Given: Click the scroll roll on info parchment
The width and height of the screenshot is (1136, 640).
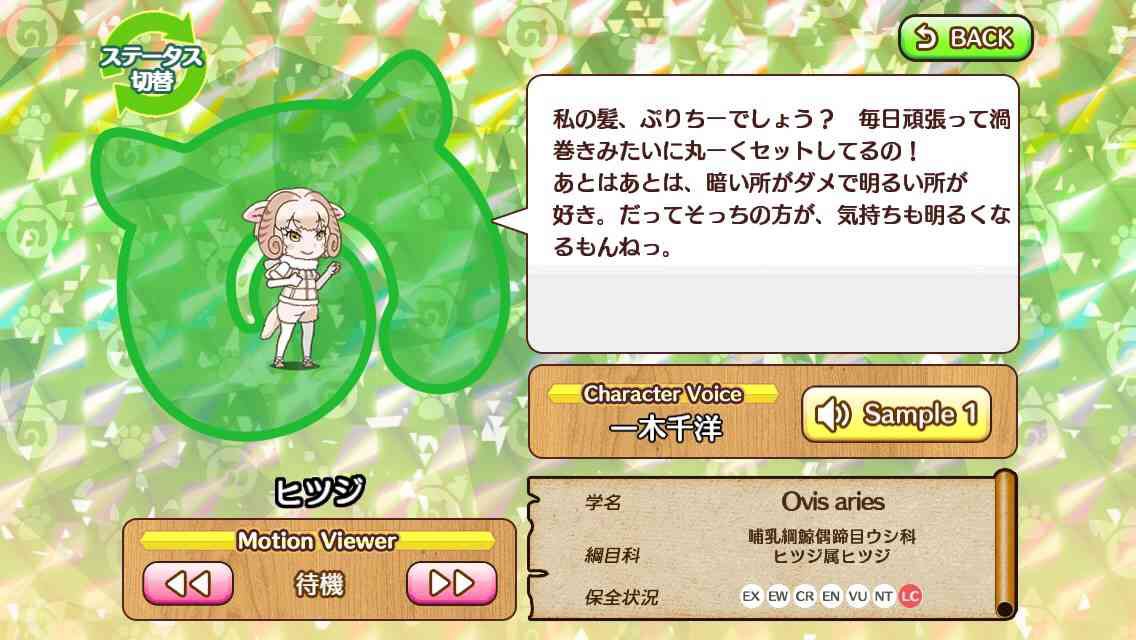Looking at the screenshot, I should (x=1005, y=544).
